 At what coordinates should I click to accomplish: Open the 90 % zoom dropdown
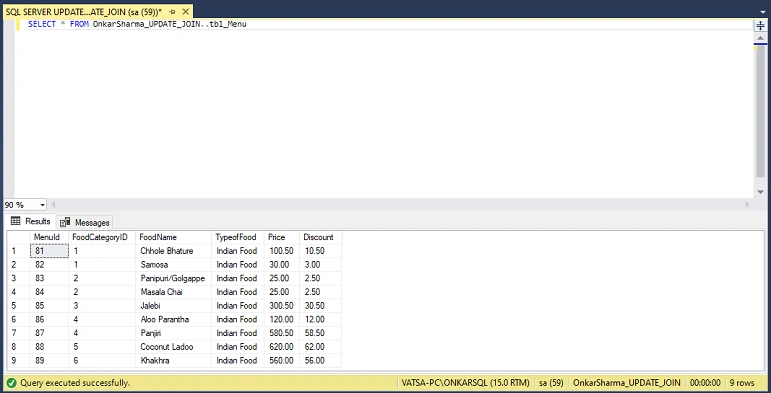[43, 205]
